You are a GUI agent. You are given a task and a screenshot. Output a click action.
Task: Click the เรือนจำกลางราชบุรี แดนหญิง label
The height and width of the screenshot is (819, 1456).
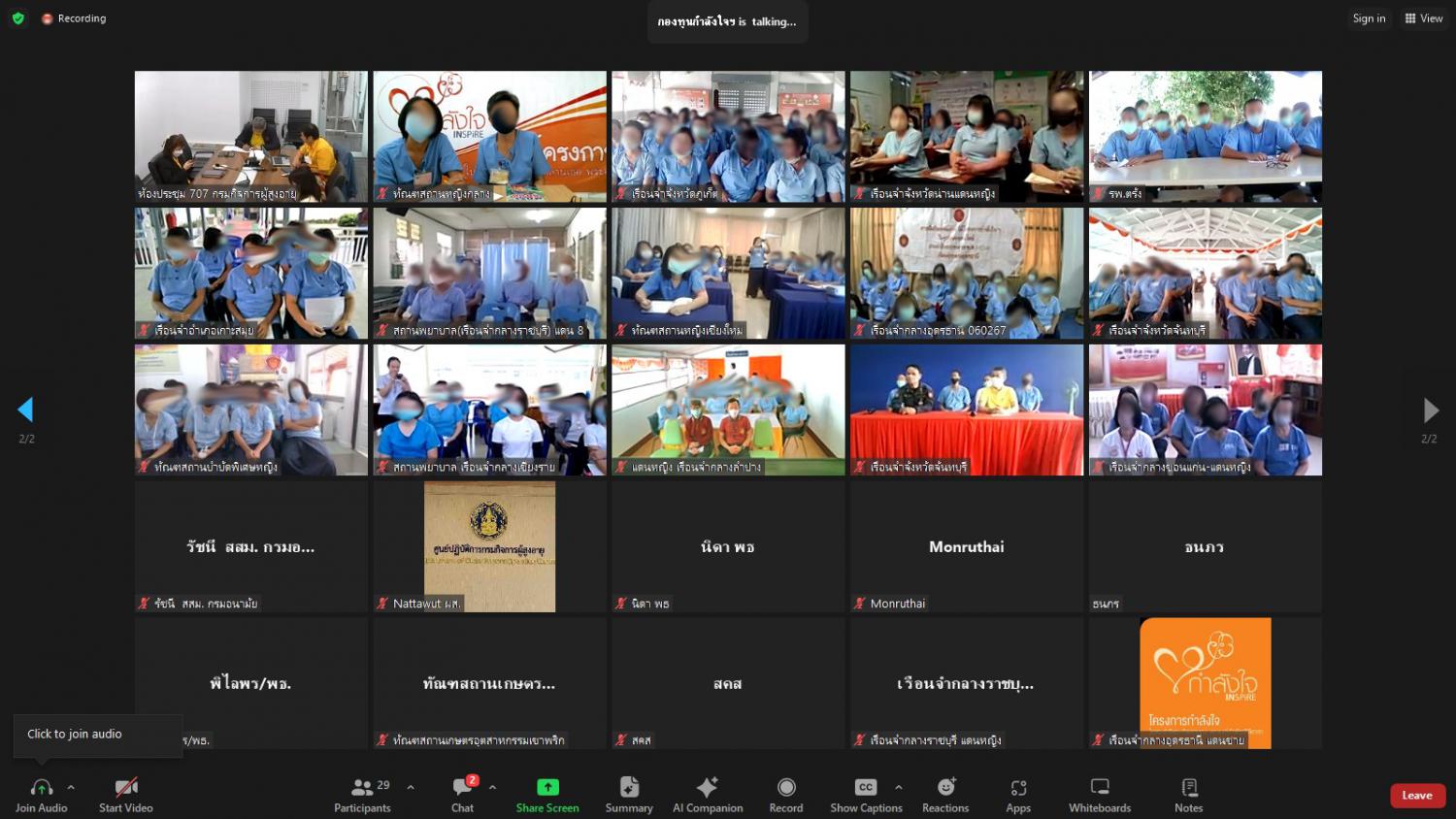pos(936,740)
